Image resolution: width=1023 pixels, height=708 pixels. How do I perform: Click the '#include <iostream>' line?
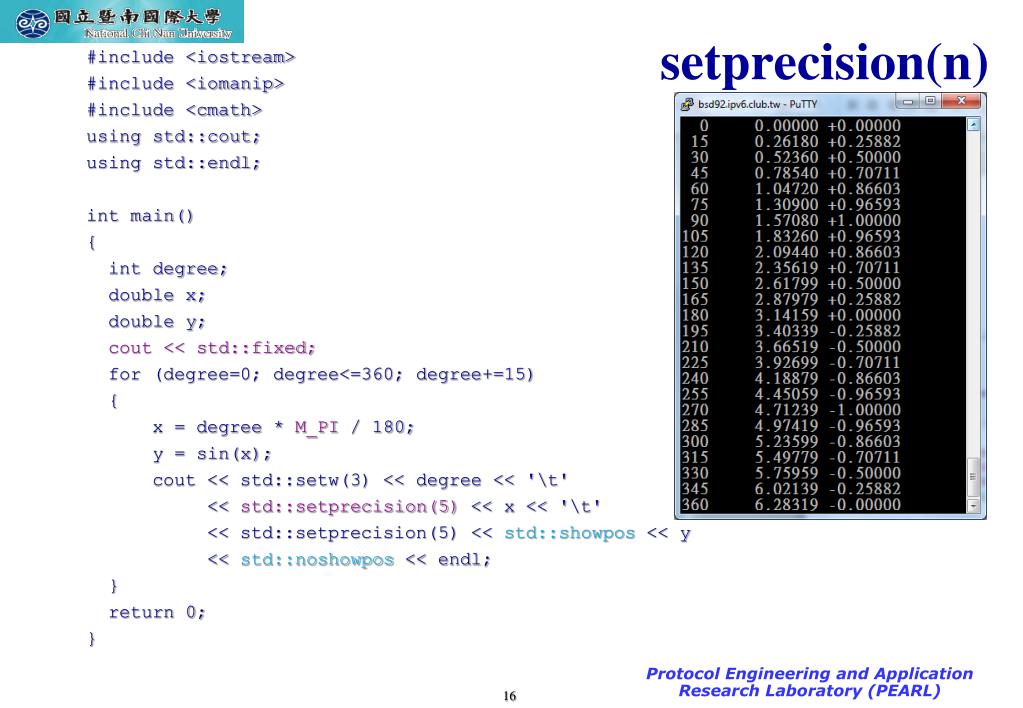(x=191, y=57)
